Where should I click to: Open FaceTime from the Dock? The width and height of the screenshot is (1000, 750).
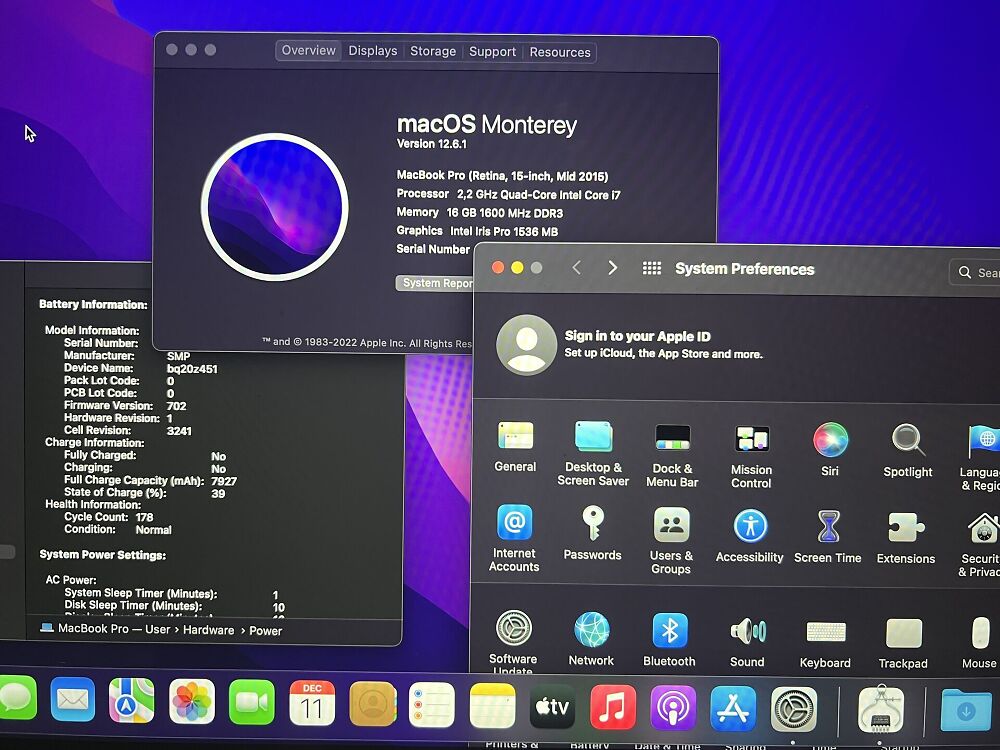click(x=252, y=702)
